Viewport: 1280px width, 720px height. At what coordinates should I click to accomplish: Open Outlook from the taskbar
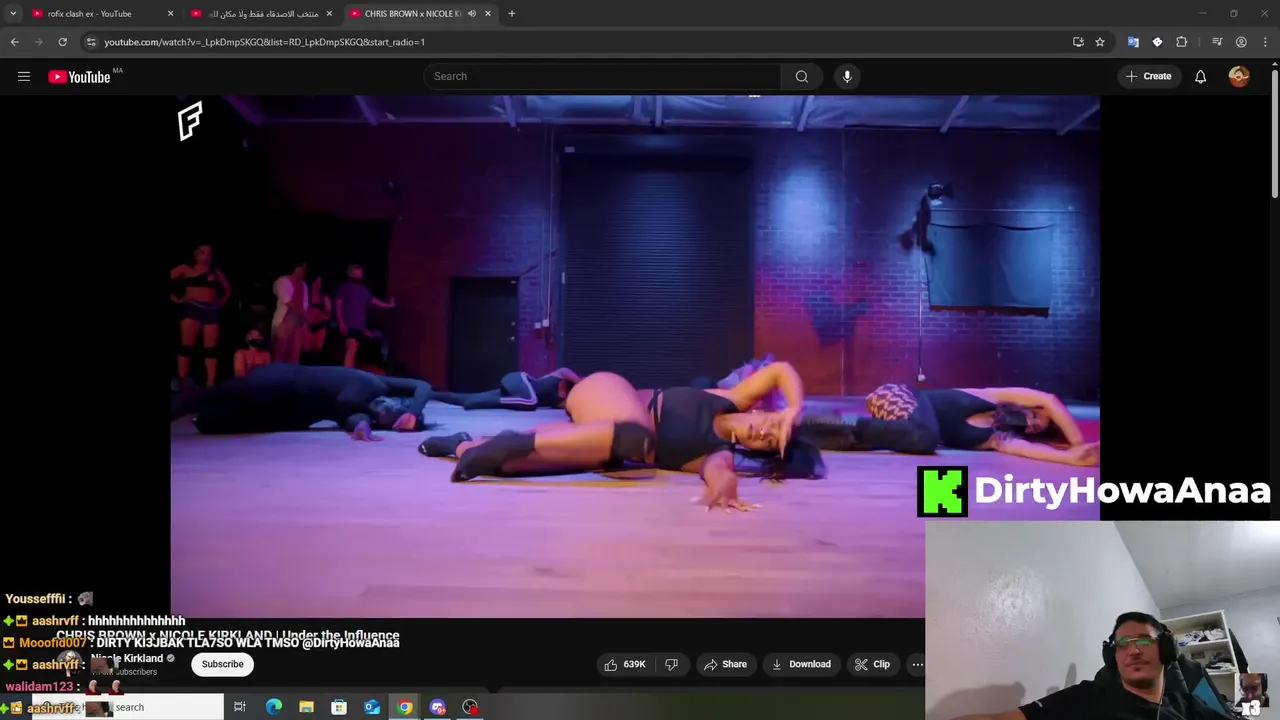[372, 707]
